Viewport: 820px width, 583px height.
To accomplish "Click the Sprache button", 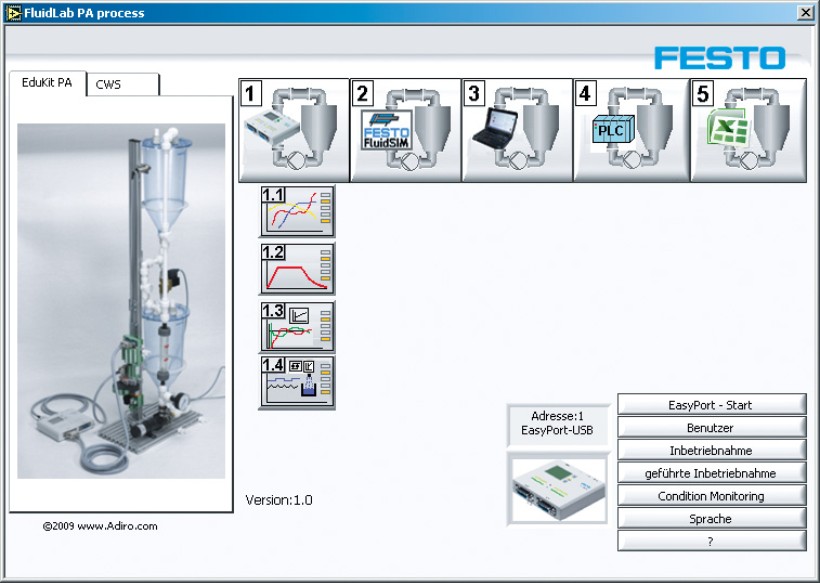I will coord(712,519).
